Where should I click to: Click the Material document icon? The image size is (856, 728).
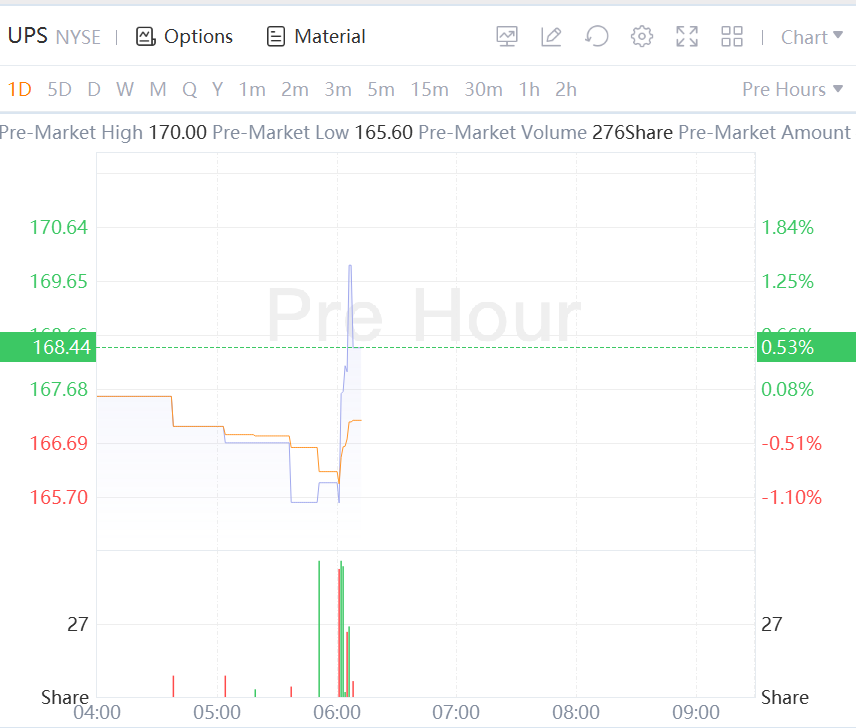click(x=276, y=37)
